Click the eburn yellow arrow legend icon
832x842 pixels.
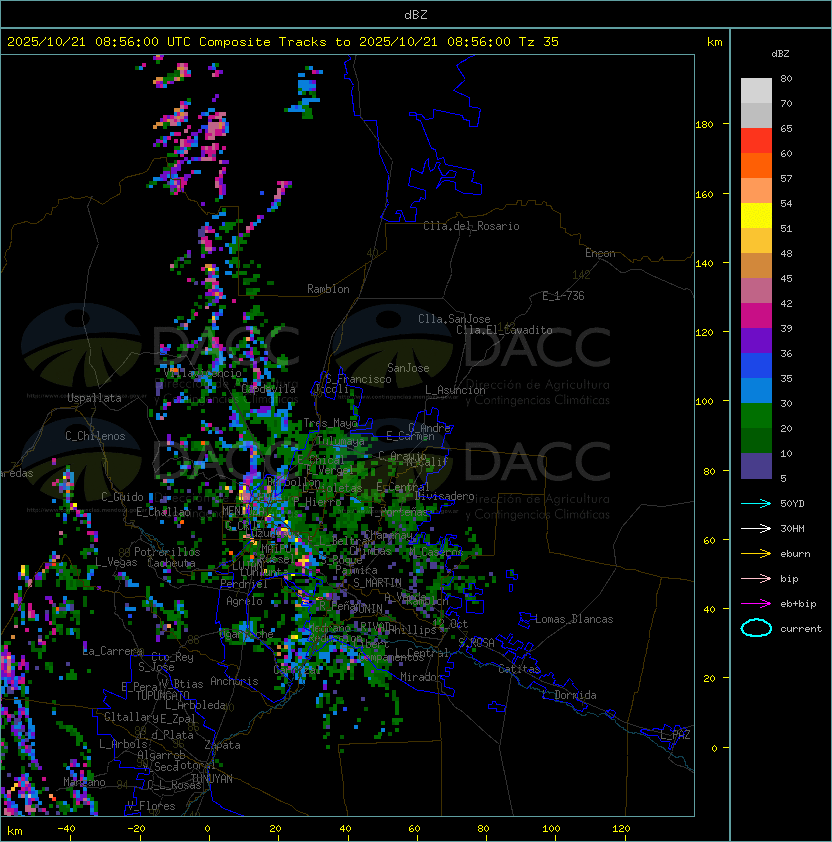coord(756,554)
